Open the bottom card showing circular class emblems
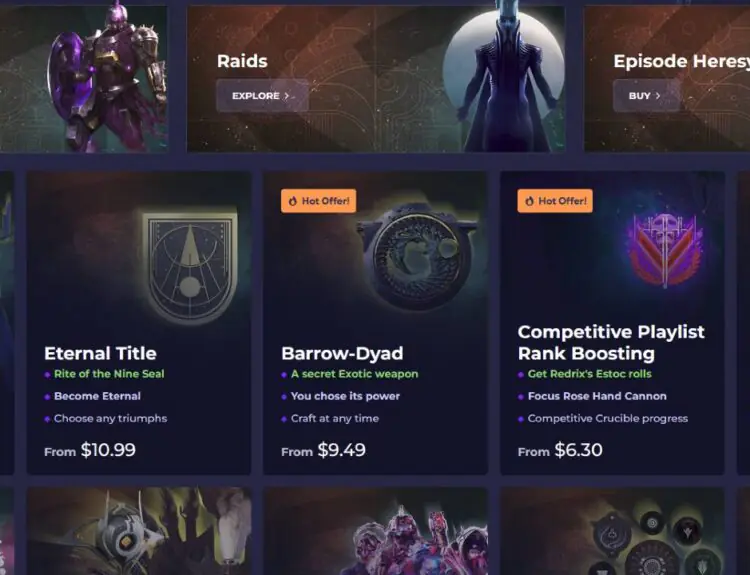Screen dimensions: 750x575 (x=612, y=531)
